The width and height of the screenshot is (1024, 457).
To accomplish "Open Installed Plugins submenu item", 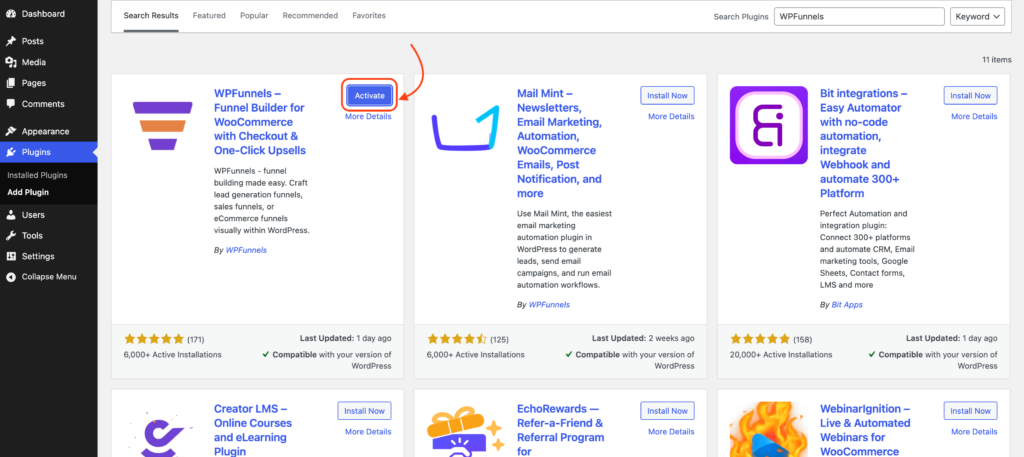I will (37, 176).
